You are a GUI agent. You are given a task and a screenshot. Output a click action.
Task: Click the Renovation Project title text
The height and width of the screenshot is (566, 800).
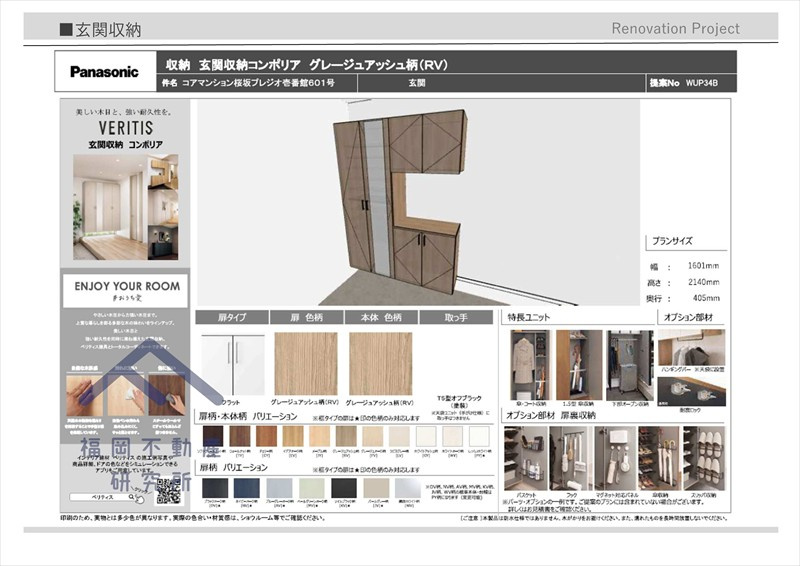pyautogui.click(x=676, y=29)
